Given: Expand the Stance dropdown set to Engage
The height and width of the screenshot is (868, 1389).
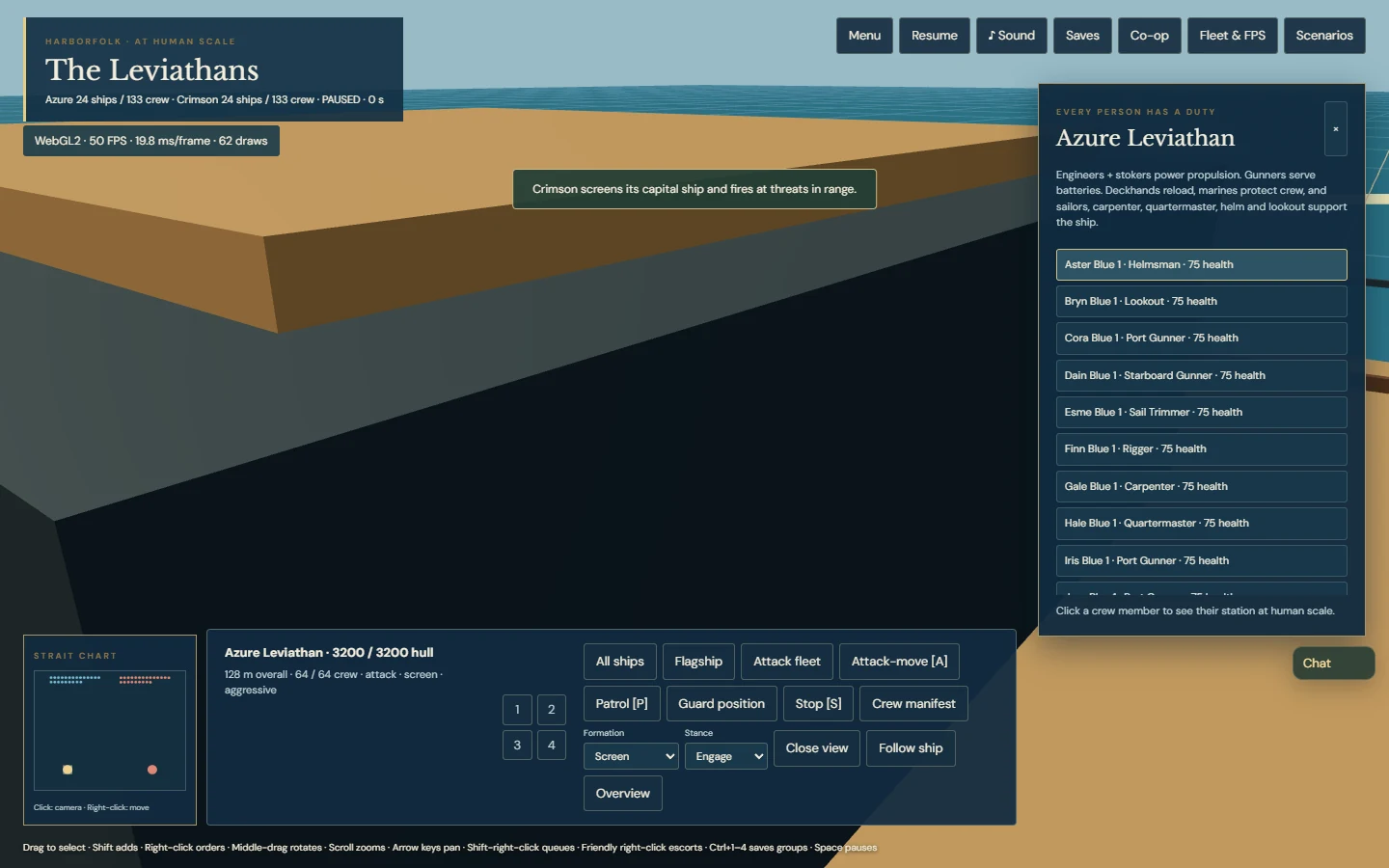Looking at the screenshot, I should click(x=726, y=756).
